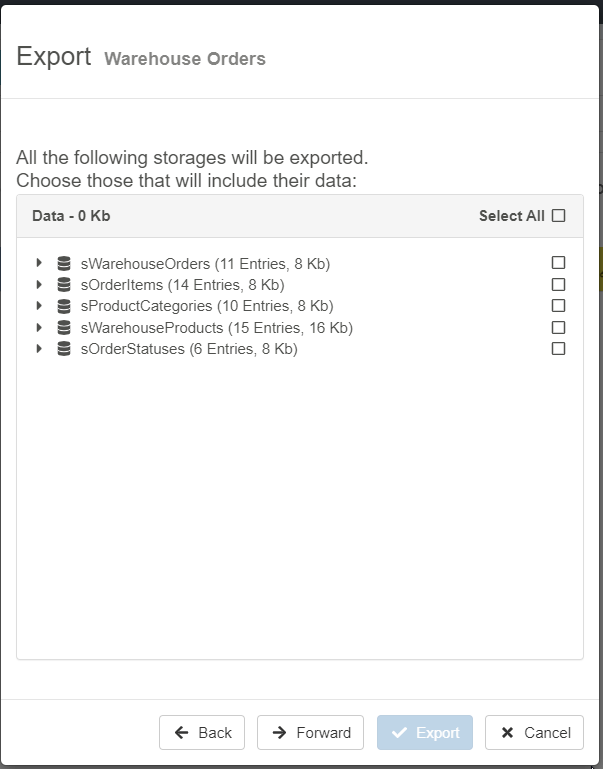This screenshot has width=603, height=769.
Task: Click the sWarehouseProducts database icon
Action: tap(64, 328)
